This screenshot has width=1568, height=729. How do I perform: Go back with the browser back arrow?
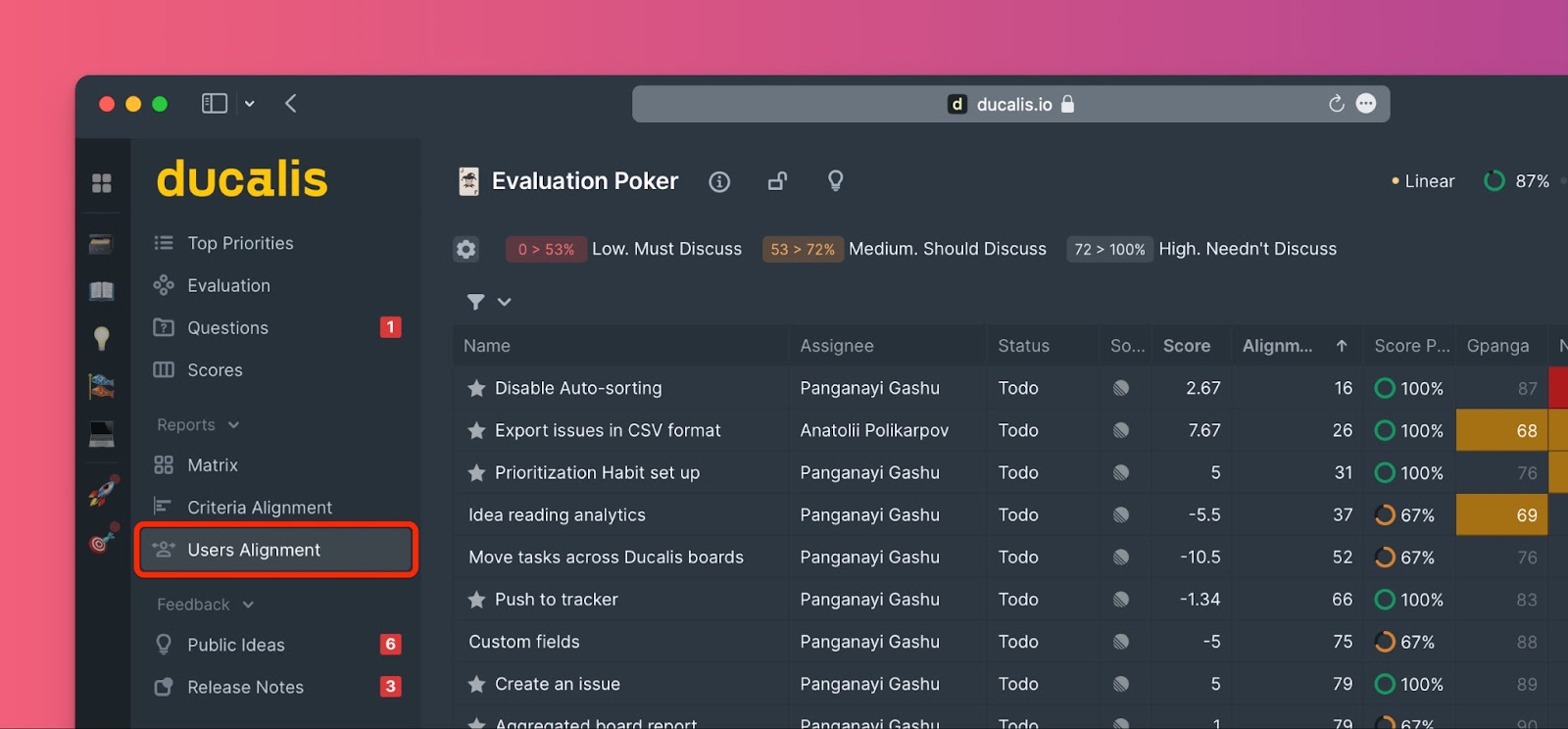coord(291,103)
